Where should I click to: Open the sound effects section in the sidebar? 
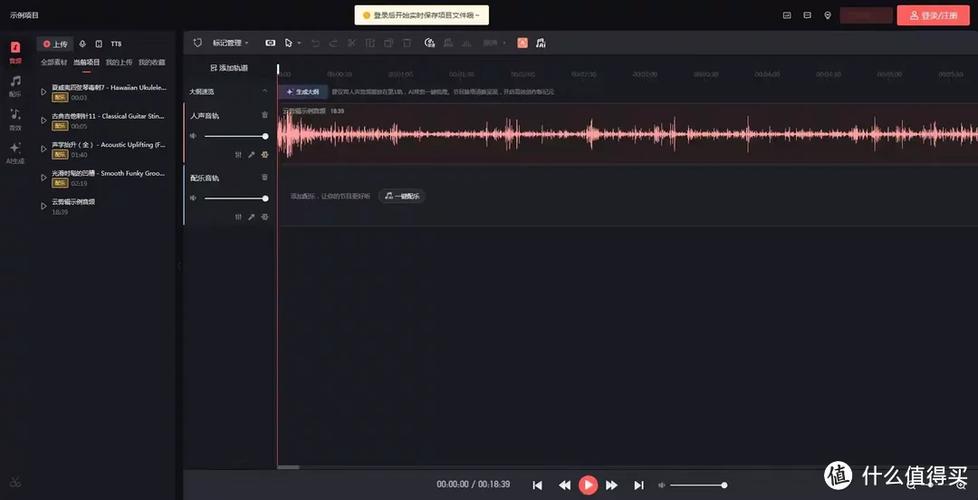(x=15, y=120)
